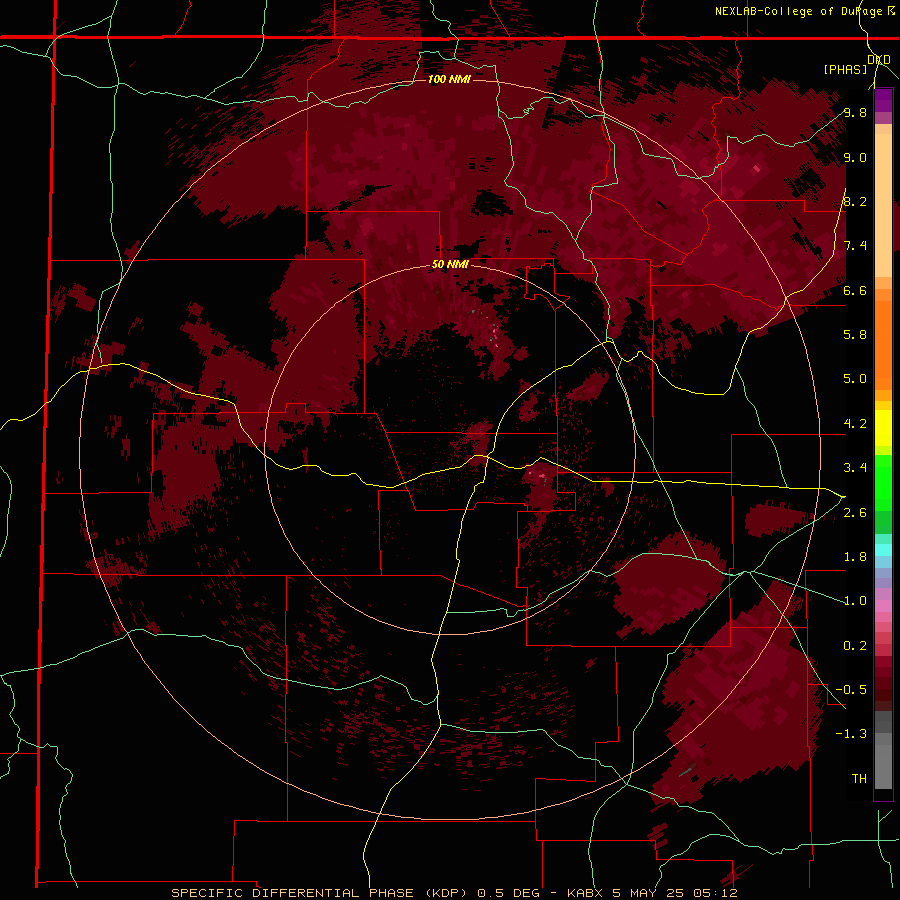The image size is (900, 900).
Task: Click the 7.4 legend value
Action: coord(855,246)
